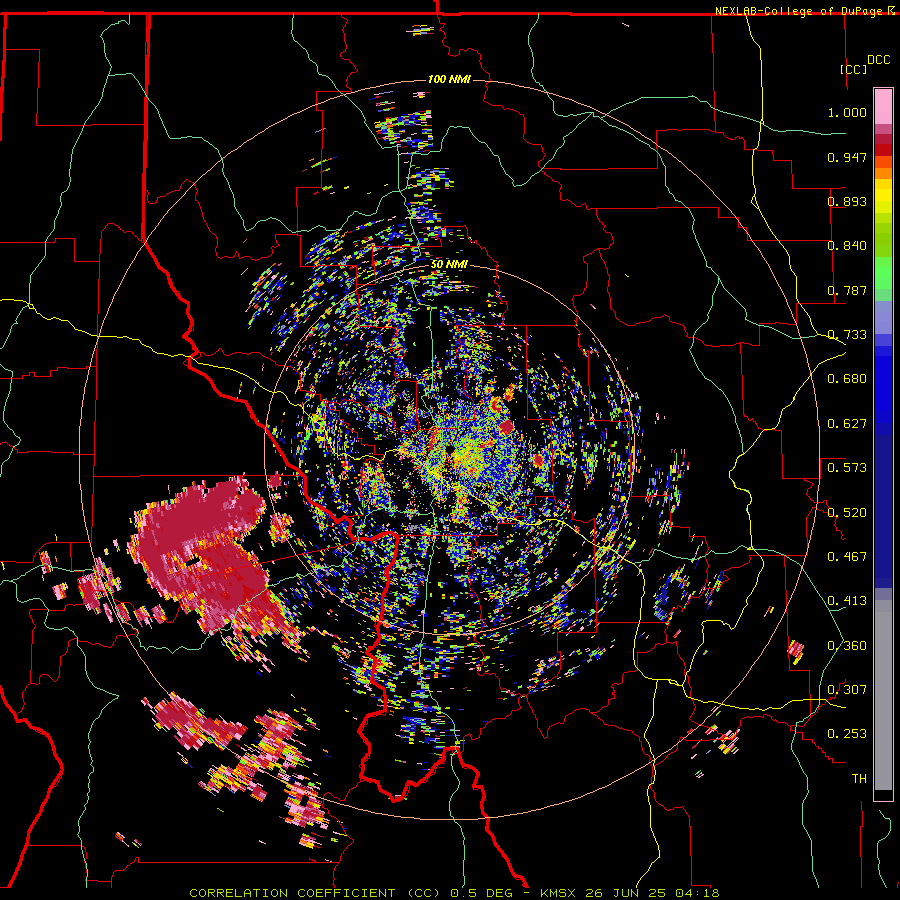Click the [CC] product label

pos(854,69)
